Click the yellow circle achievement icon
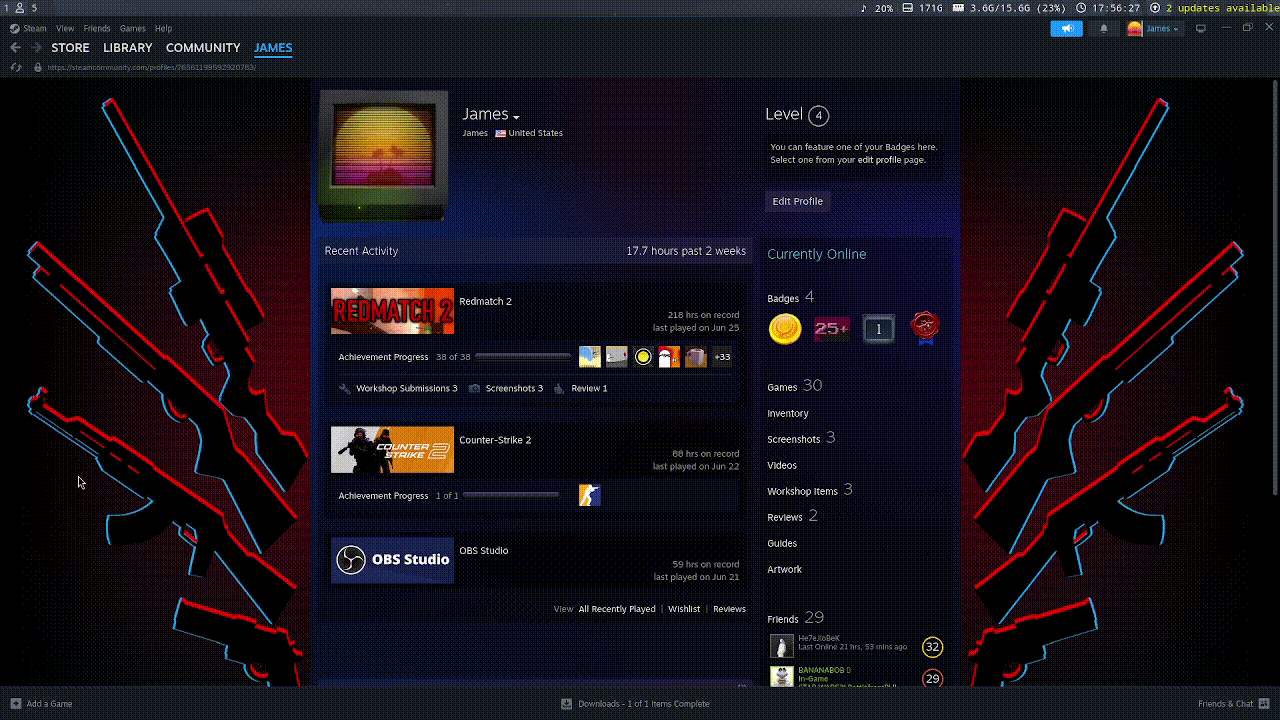Viewport: 1280px width, 720px height. pos(643,357)
